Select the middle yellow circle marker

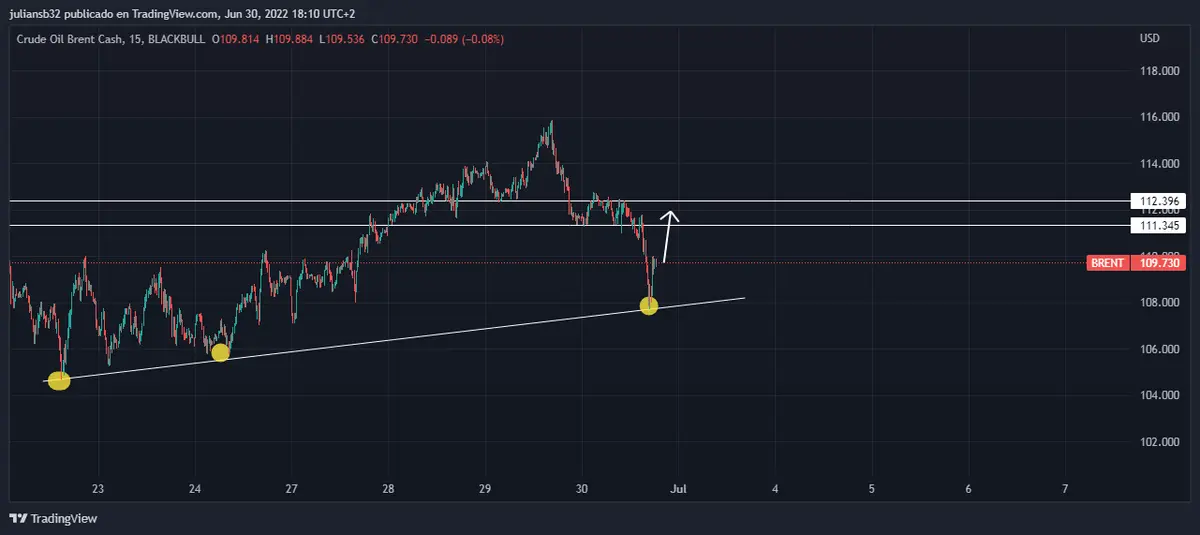pyautogui.click(x=220, y=352)
